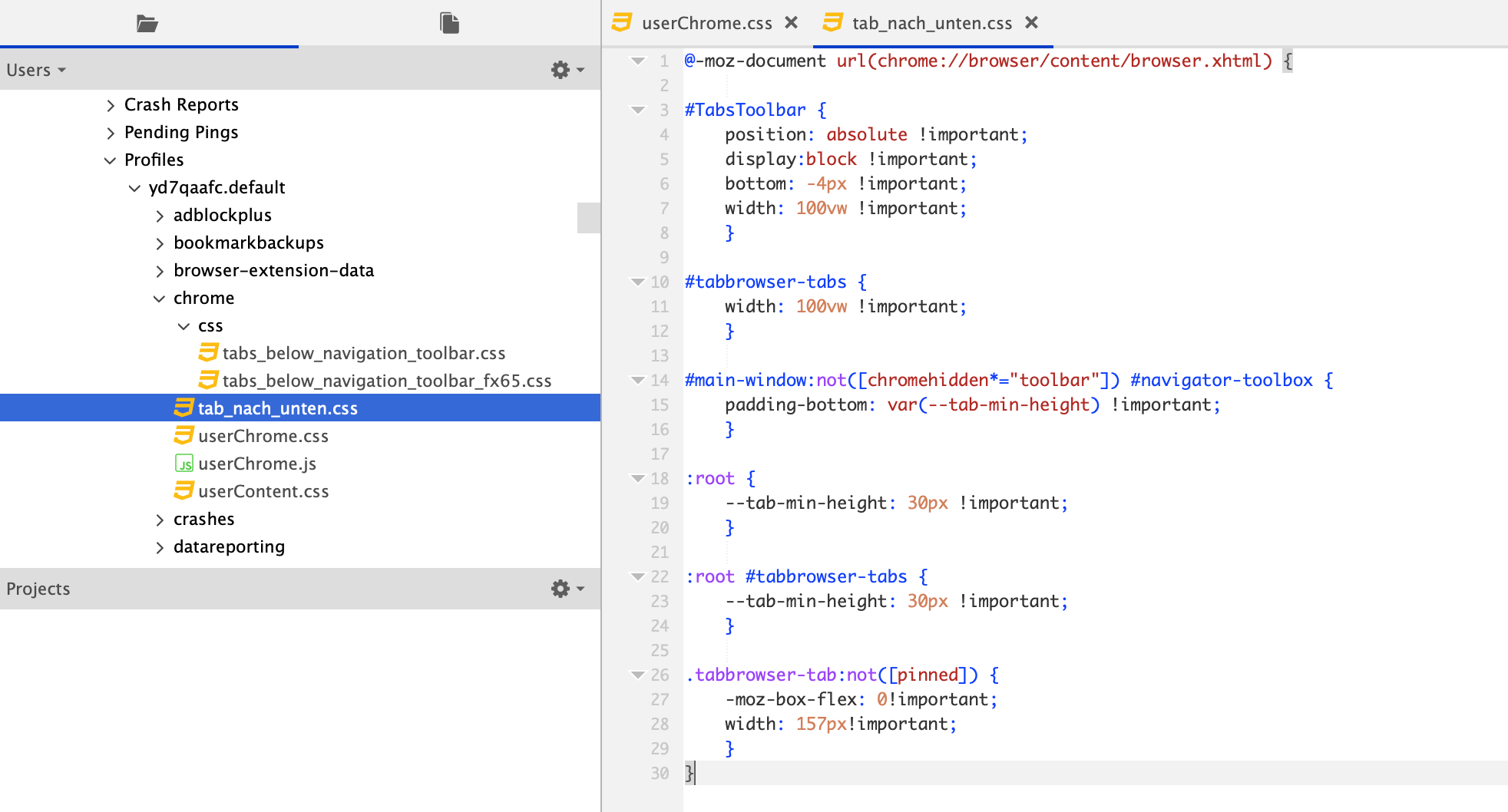
Task: Switch to the open documents panel icon
Action: point(449,23)
